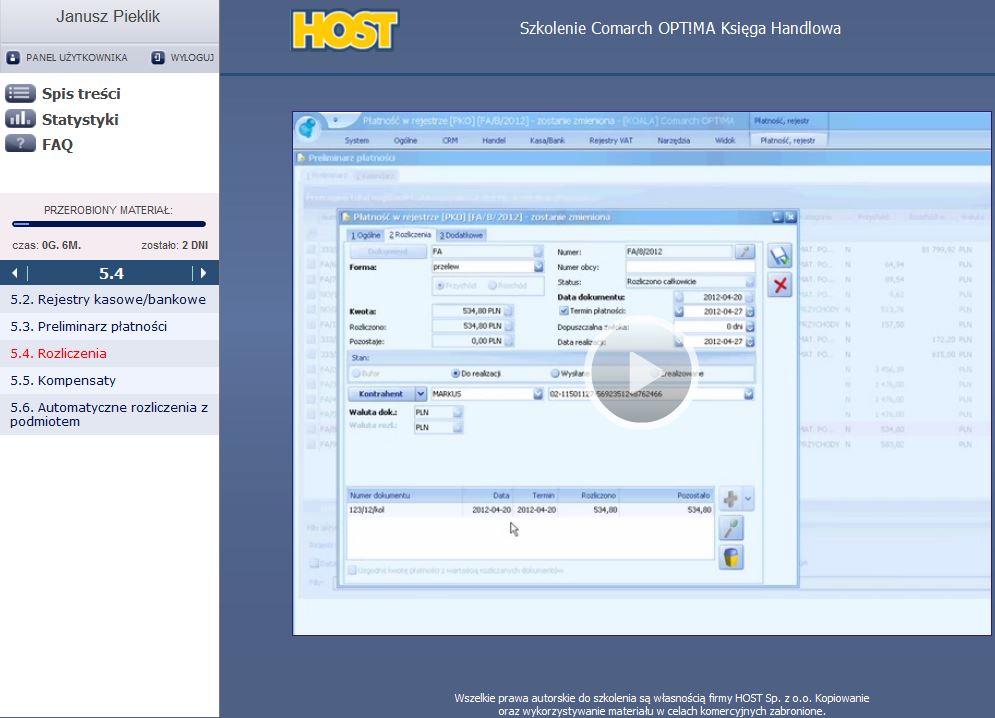Toggle the Termin płatności checkbox
The image size is (995, 718).
point(563,311)
